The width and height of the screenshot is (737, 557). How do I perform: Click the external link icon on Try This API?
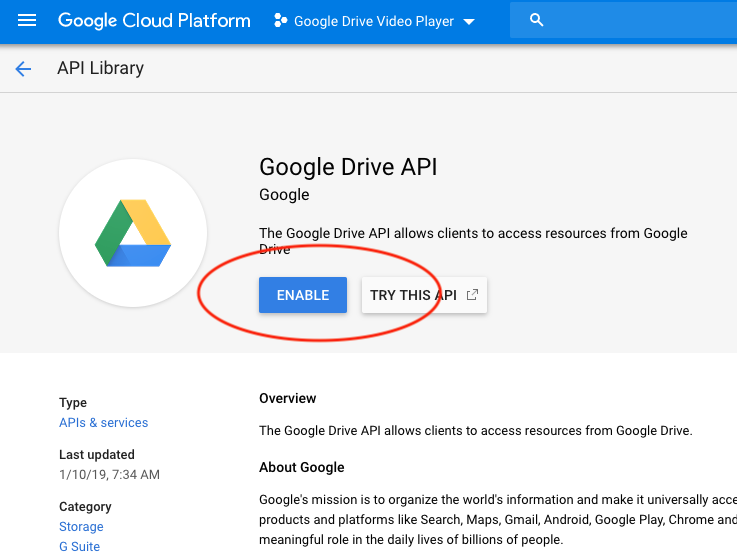(473, 295)
